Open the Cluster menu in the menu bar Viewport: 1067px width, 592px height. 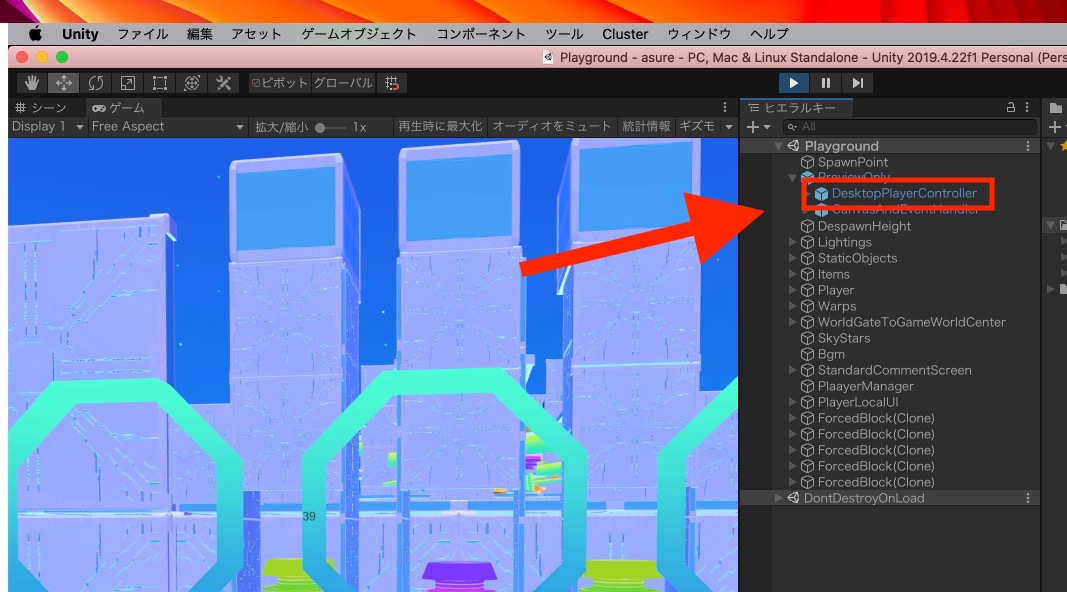pyautogui.click(x=624, y=33)
